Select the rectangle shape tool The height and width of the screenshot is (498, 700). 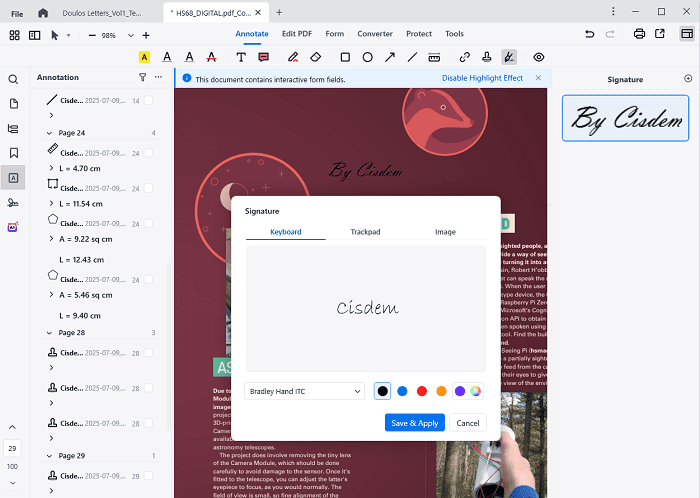point(345,57)
